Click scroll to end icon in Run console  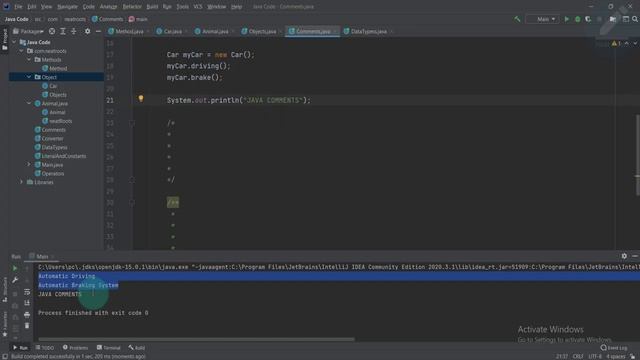point(27,303)
